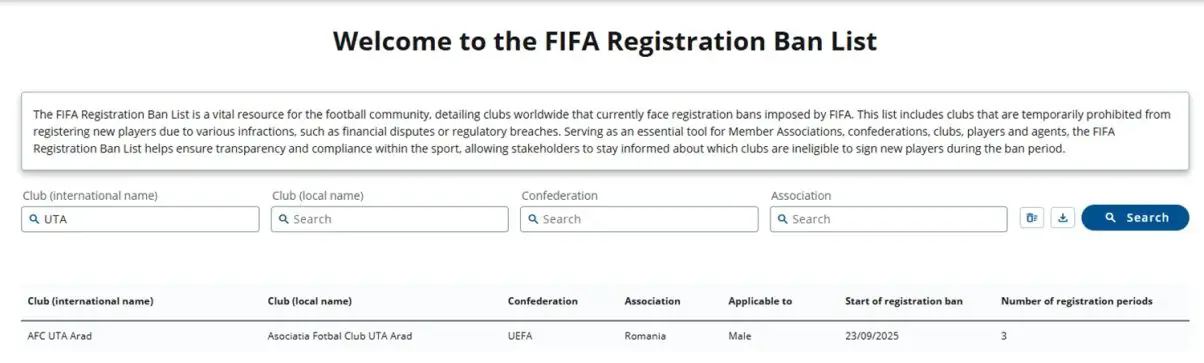Click magnifier icon in Club local name field
The height and width of the screenshot is (363, 1204).
tap(284, 219)
